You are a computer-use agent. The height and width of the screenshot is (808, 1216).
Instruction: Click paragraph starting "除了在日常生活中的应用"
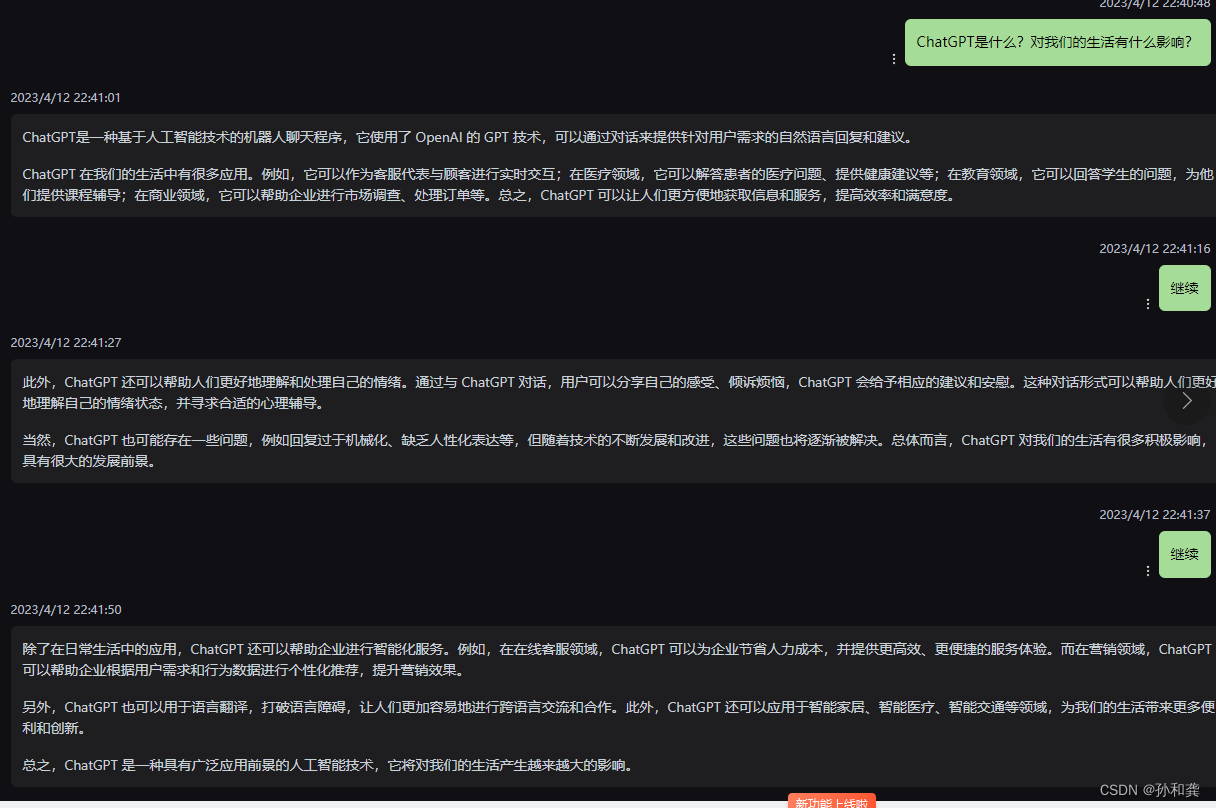point(618,660)
